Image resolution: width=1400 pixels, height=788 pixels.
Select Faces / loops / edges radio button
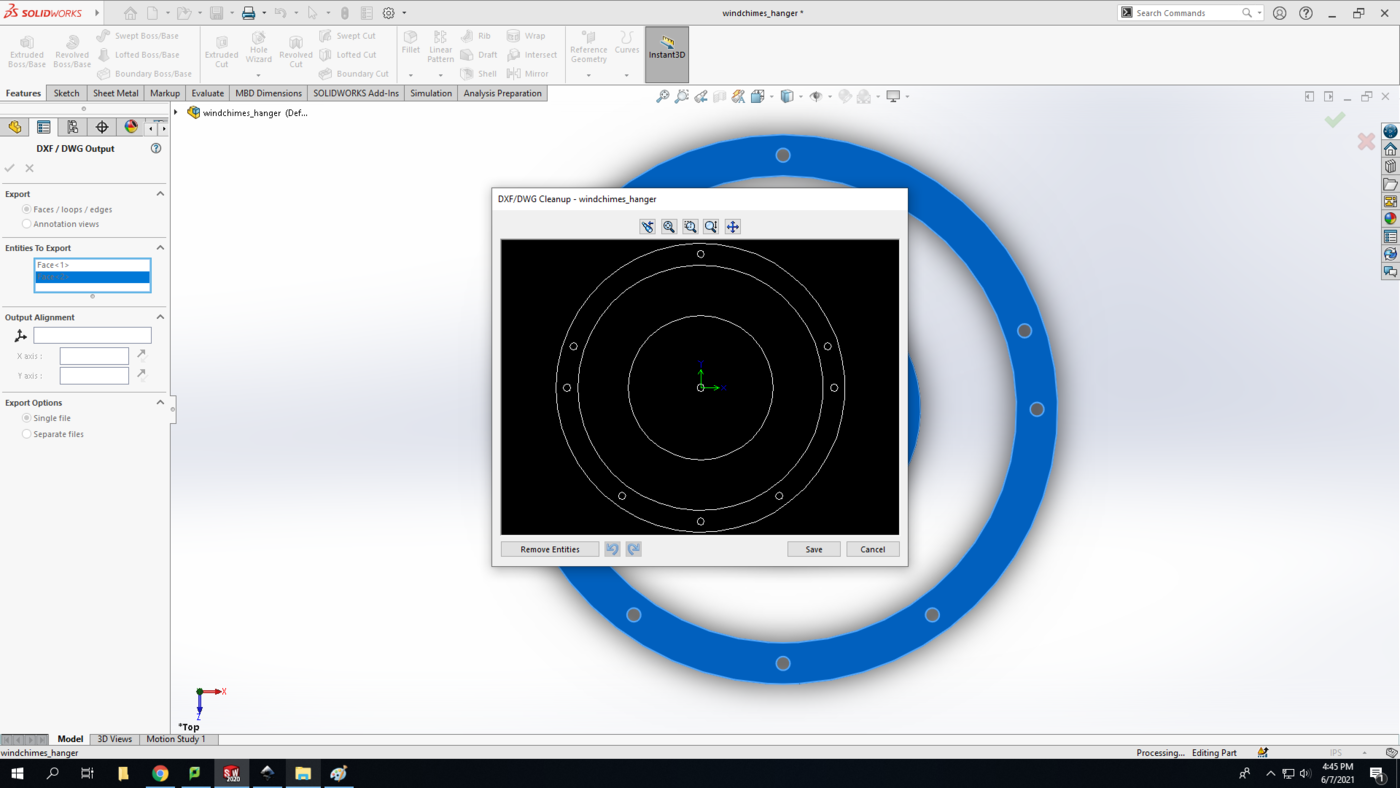[27, 209]
